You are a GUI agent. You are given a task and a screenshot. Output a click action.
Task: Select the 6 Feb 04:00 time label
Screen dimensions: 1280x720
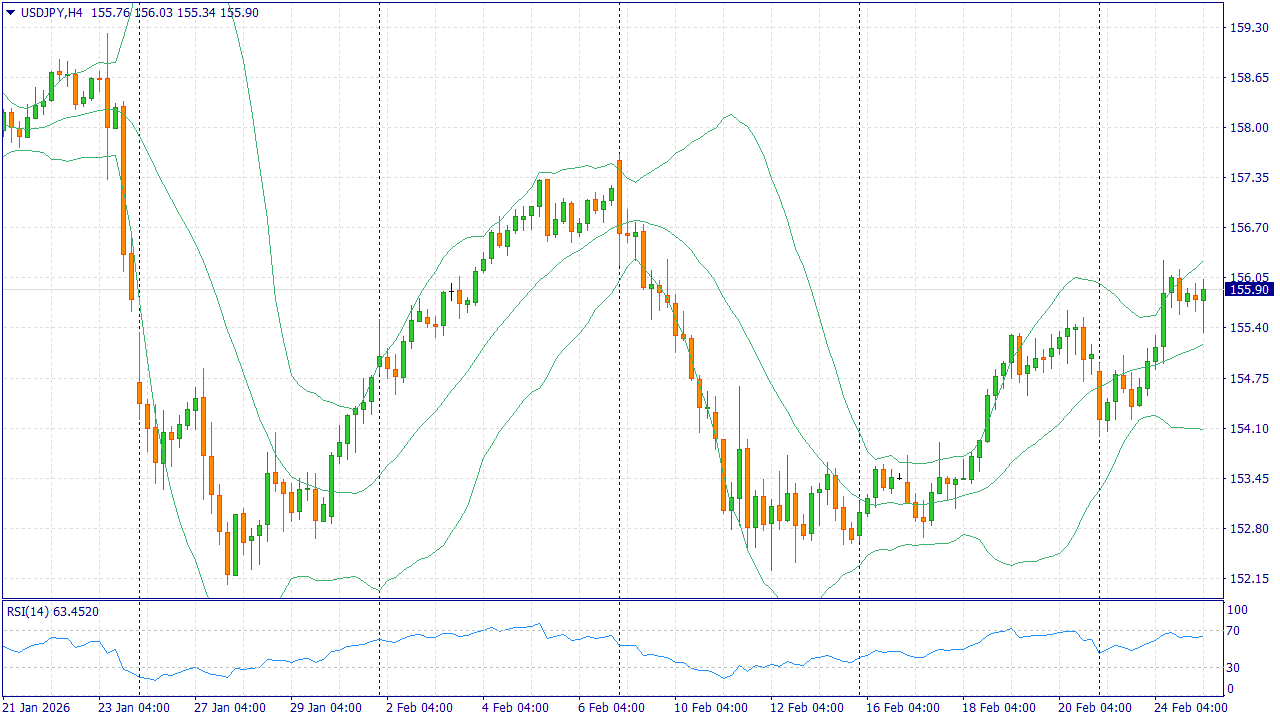(x=612, y=708)
